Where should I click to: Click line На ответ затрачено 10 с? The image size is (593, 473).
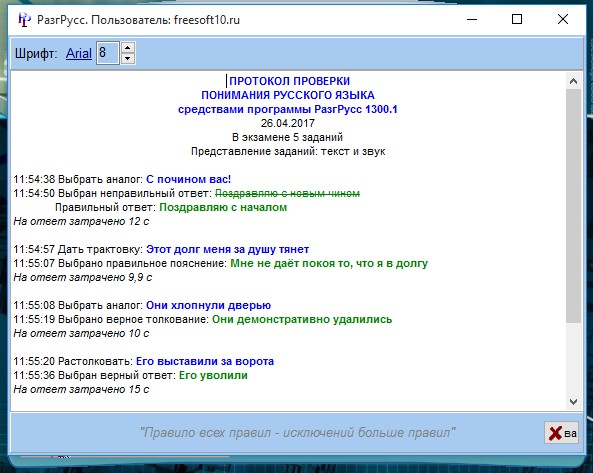[x=81, y=333]
